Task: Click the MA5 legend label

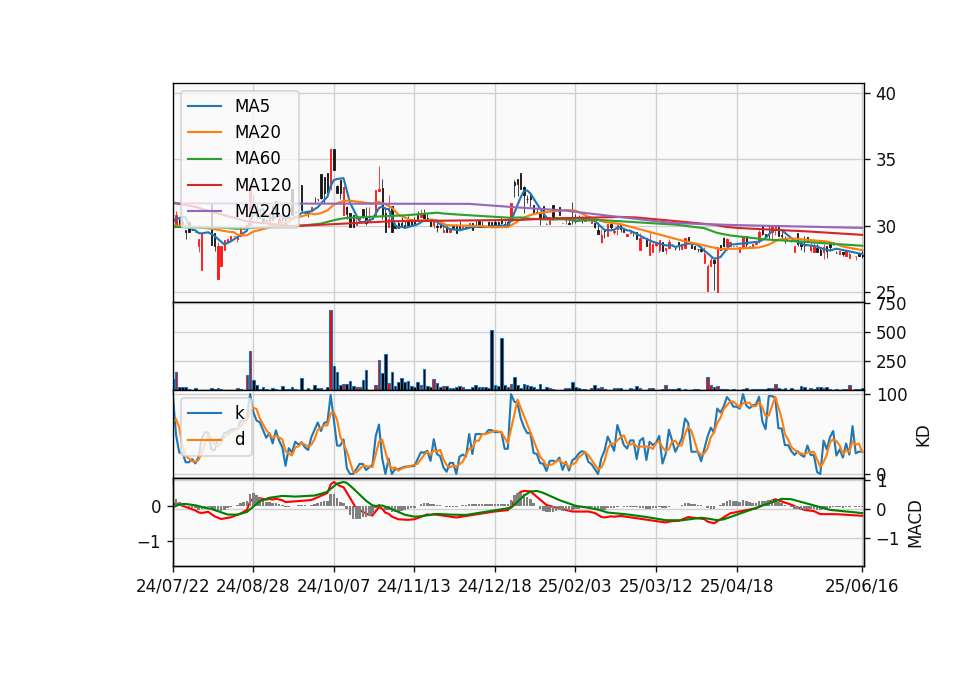Action: coord(252,106)
